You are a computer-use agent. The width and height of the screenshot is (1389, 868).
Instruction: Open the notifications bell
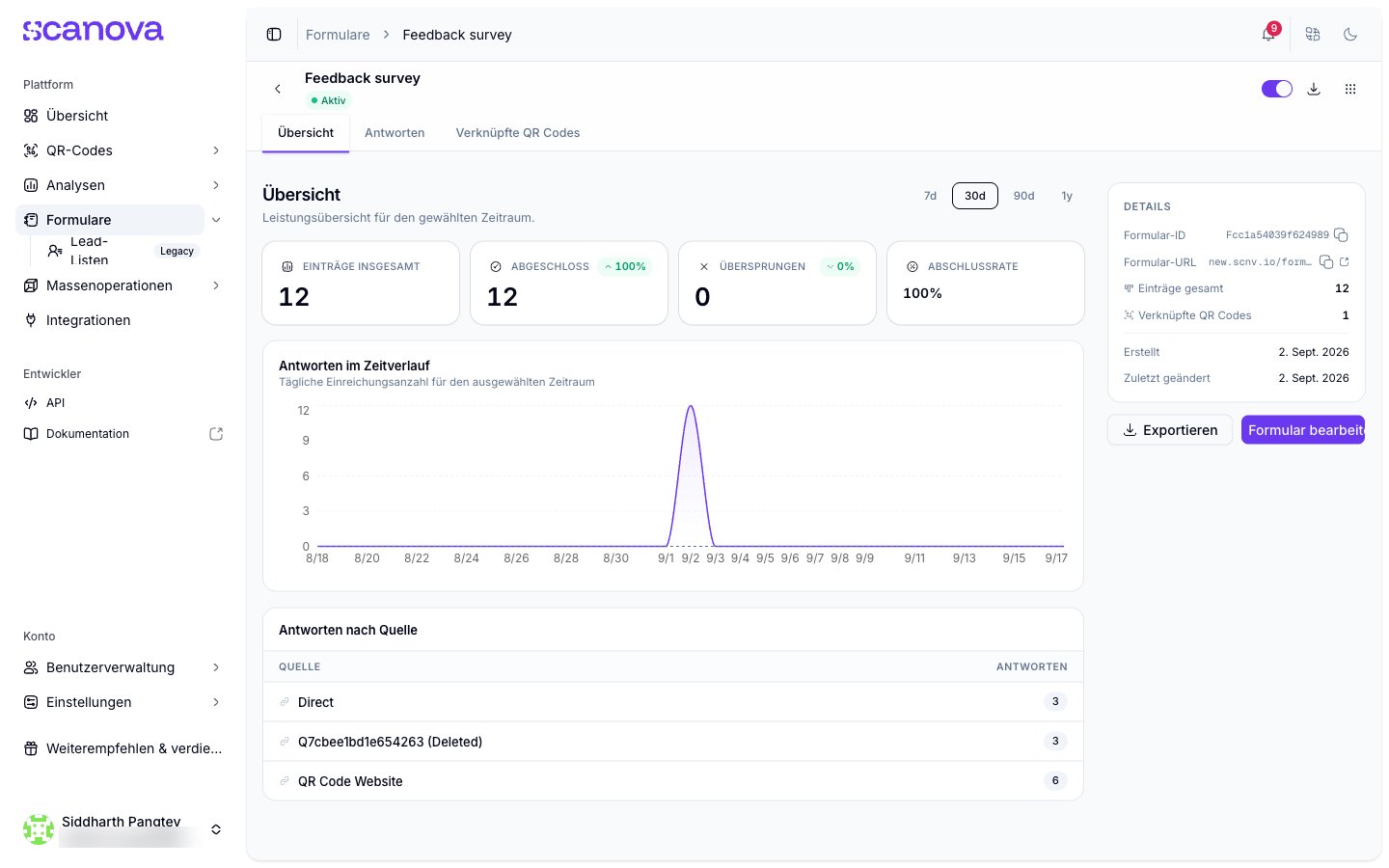click(1268, 35)
